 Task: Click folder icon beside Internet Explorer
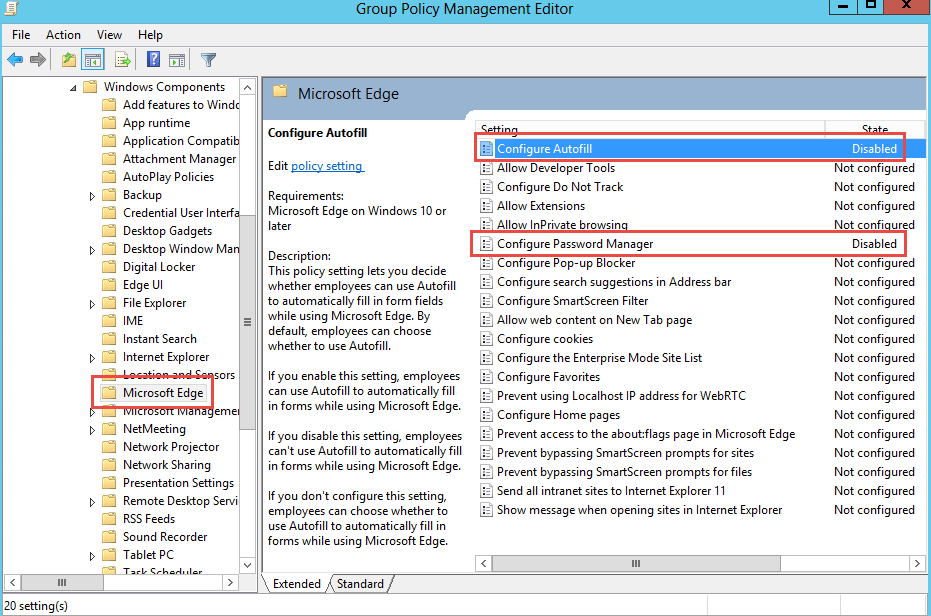click(109, 357)
